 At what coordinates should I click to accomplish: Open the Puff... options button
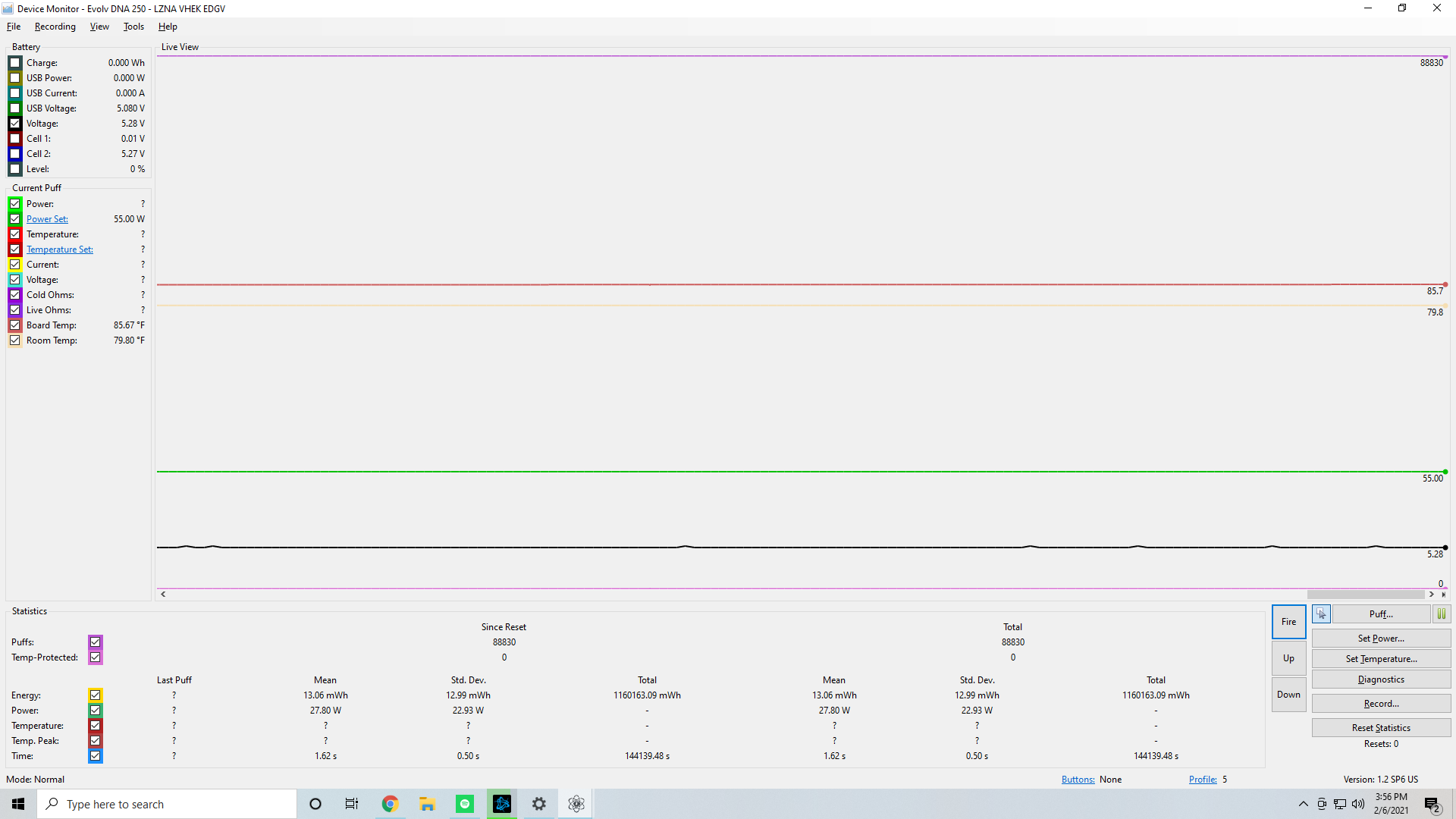click(x=1380, y=614)
